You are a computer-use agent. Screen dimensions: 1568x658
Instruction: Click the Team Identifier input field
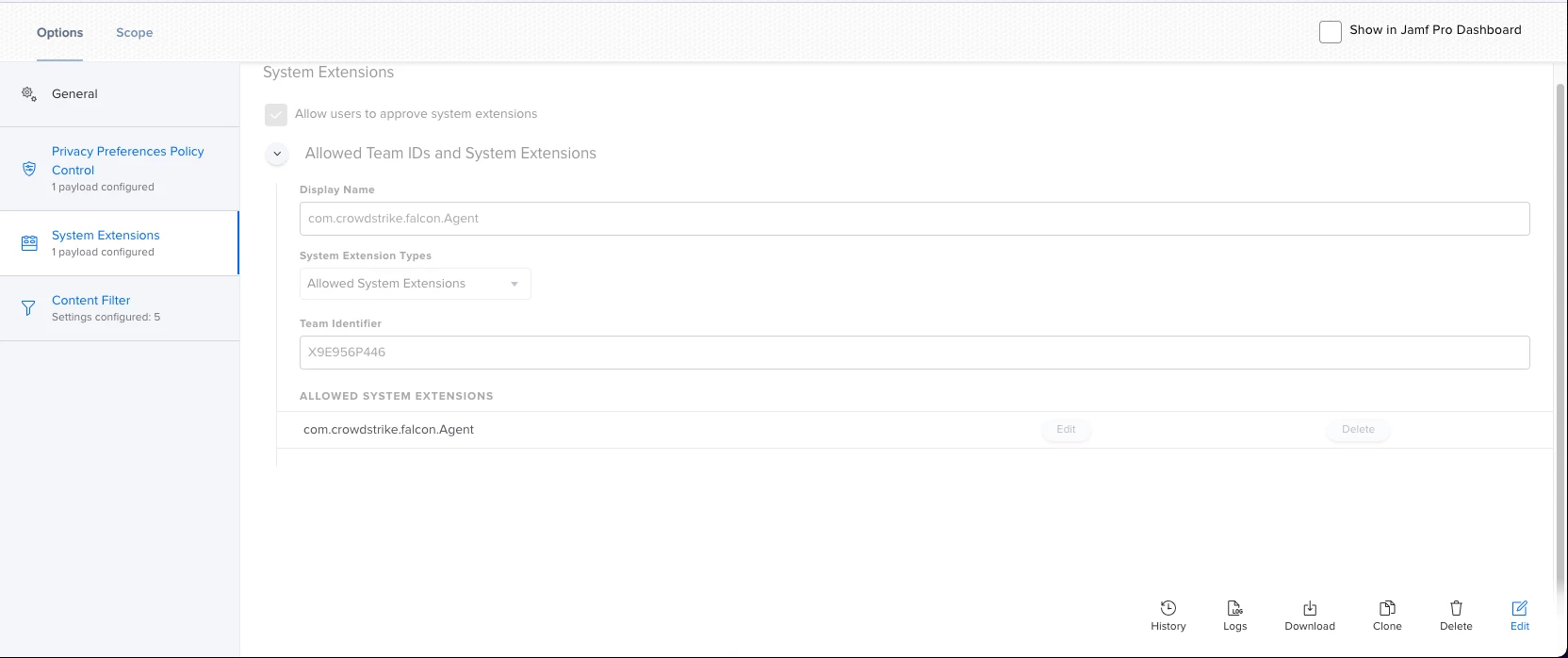(x=914, y=353)
